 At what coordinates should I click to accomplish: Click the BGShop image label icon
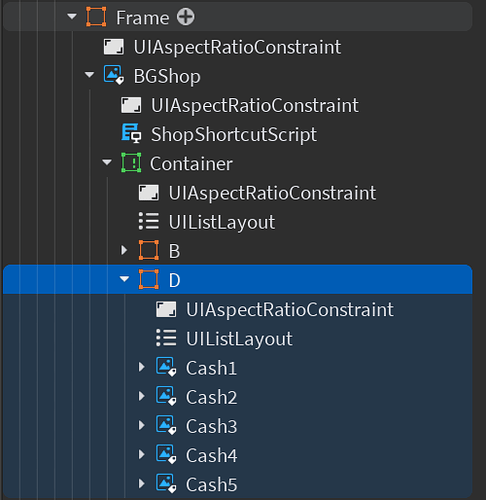pyautogui.click(x=114, y=75)
